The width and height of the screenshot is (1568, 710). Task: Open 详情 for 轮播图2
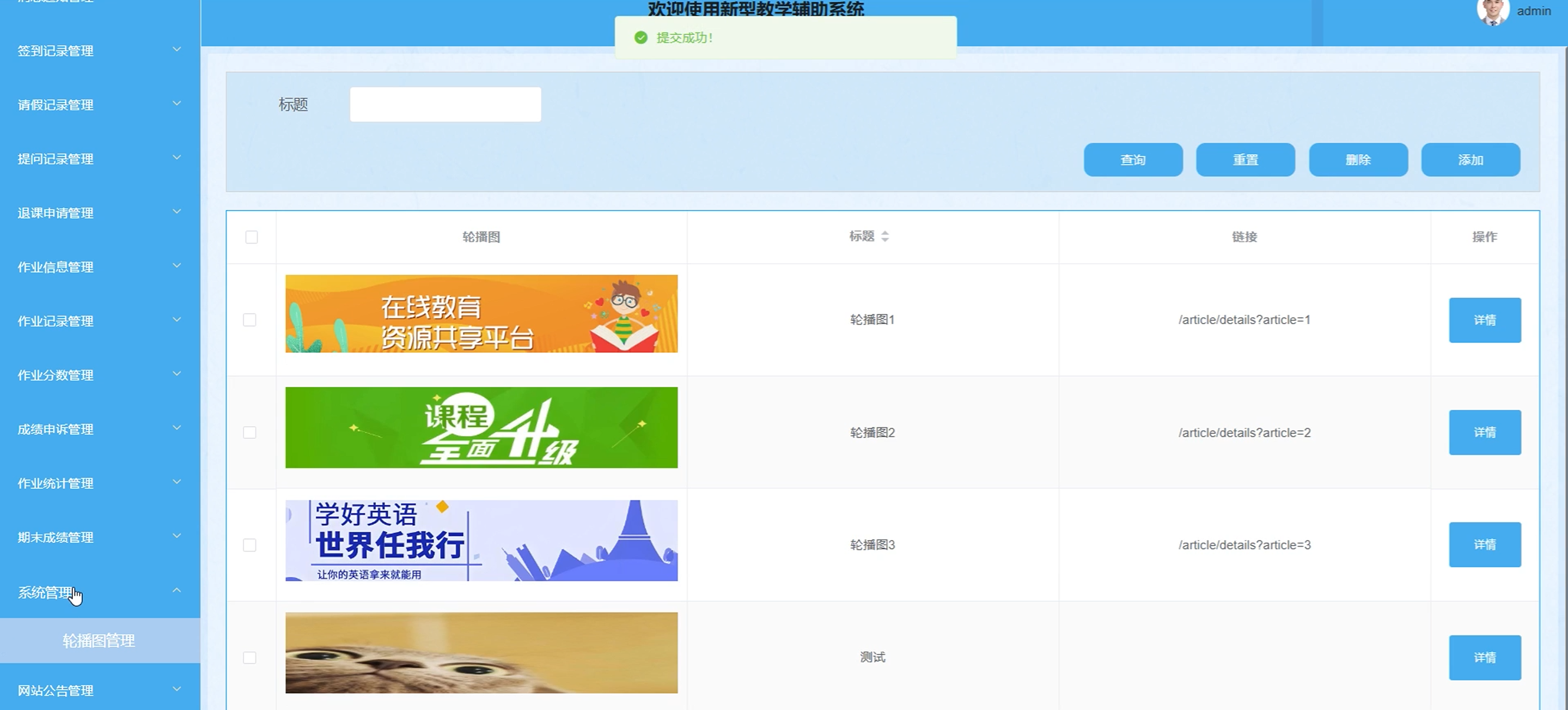[x=1485, y=432]
